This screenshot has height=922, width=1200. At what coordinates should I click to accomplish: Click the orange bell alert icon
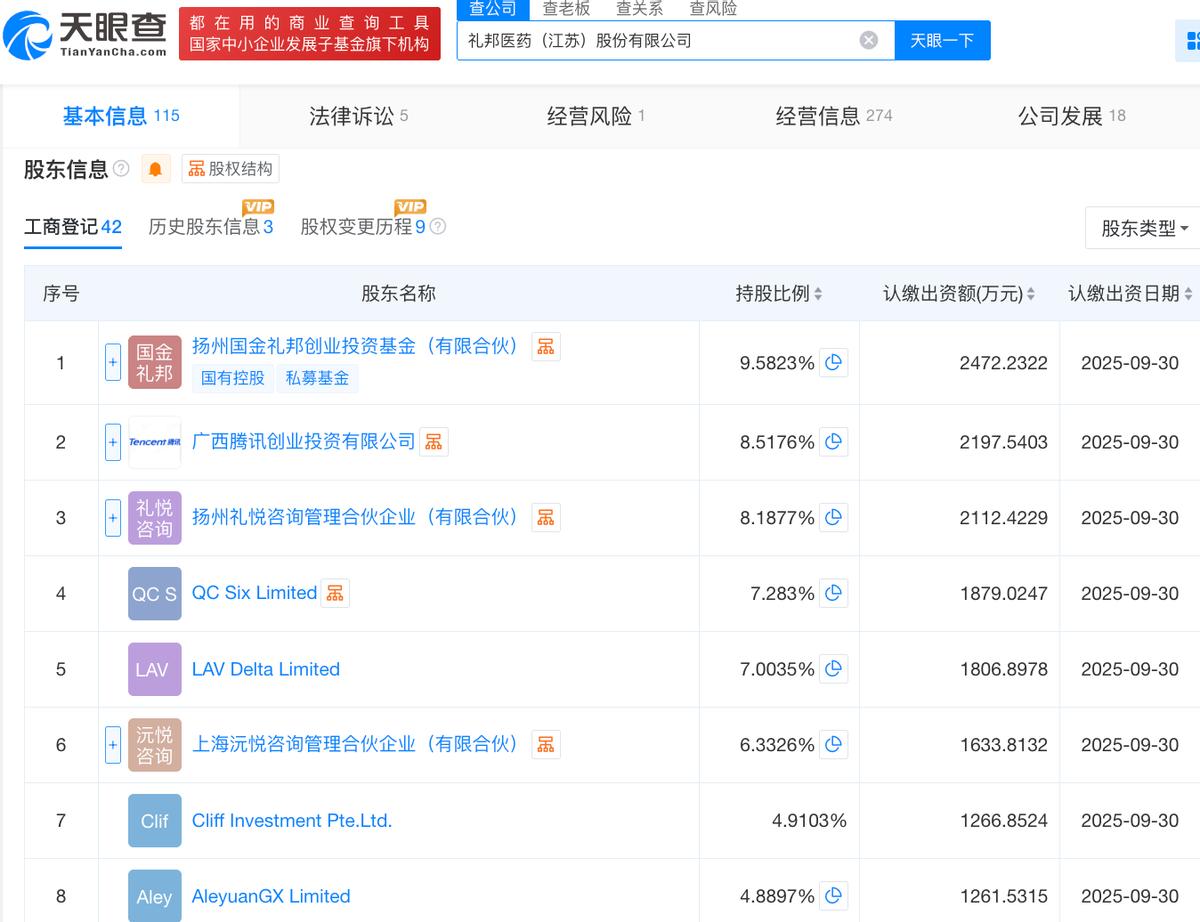point(155,169)
